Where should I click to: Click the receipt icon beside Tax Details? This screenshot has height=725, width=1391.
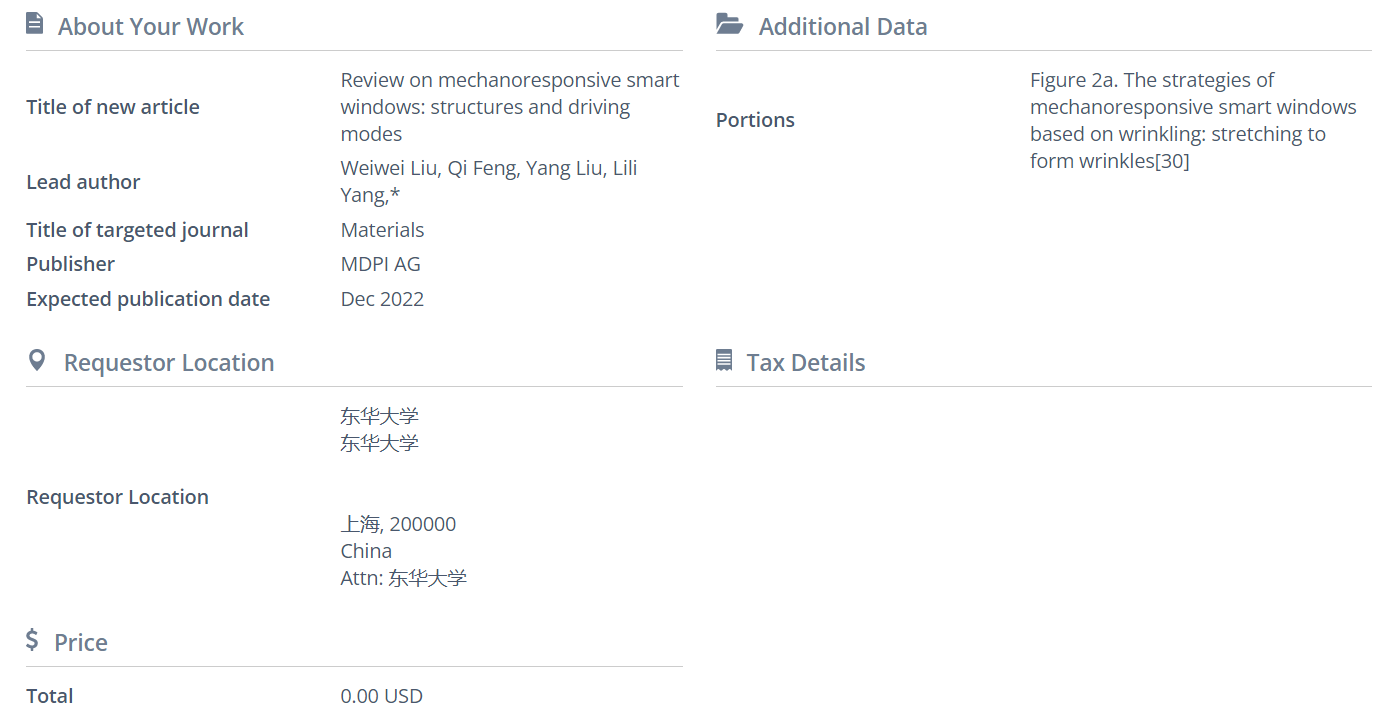point(725,360)
